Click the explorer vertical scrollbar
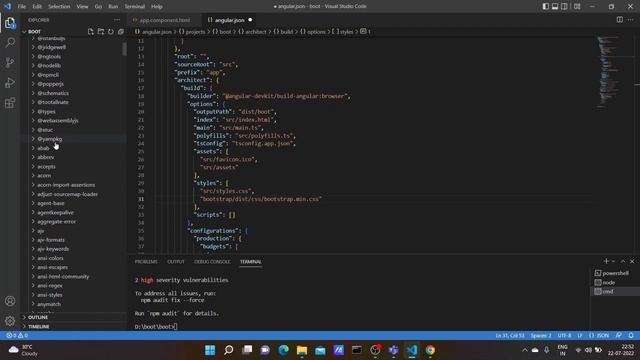The image size is (640, 360). (124, 49)
